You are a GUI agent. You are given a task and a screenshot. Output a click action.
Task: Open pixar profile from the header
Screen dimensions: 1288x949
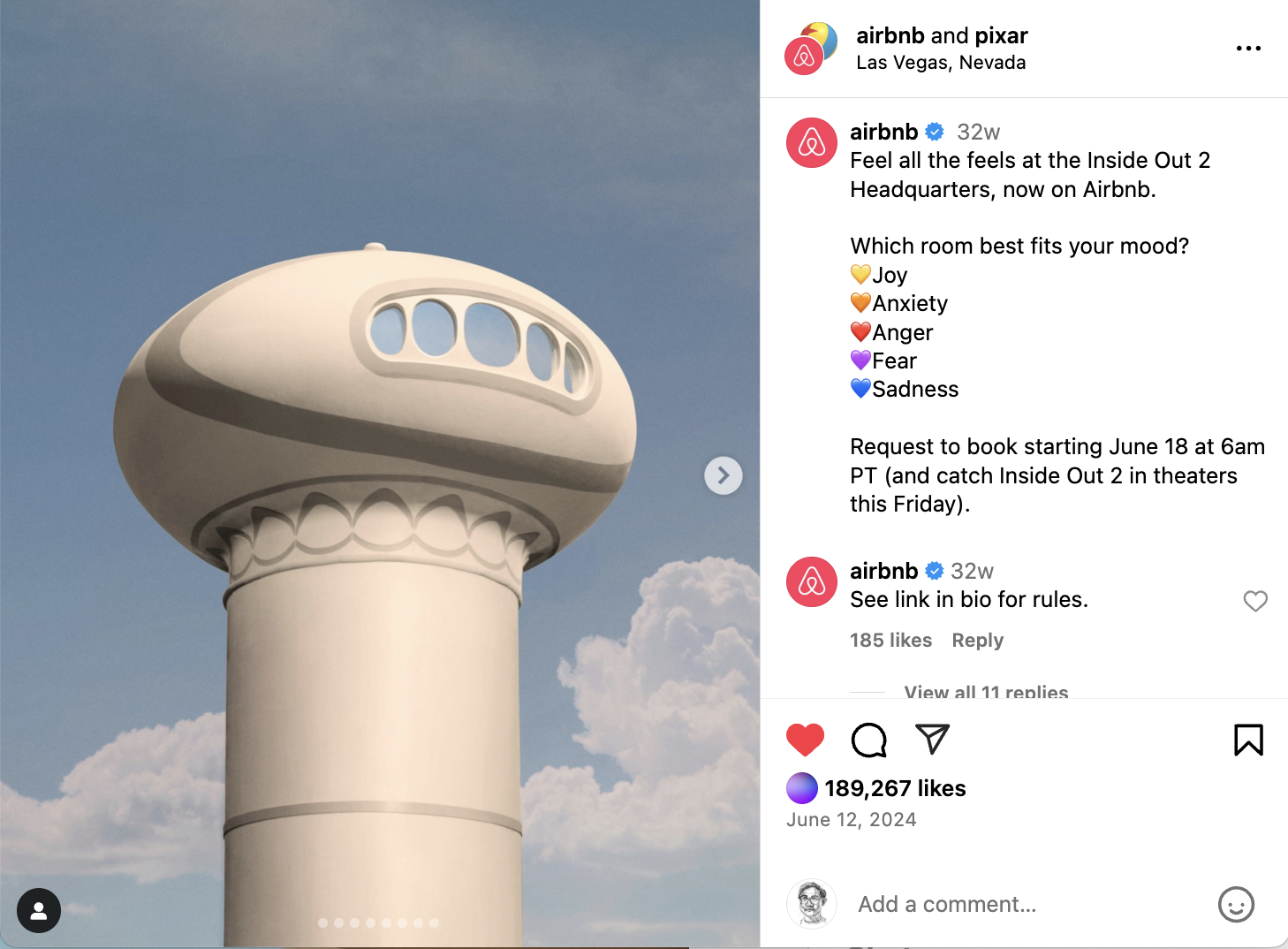[1001, 35]
